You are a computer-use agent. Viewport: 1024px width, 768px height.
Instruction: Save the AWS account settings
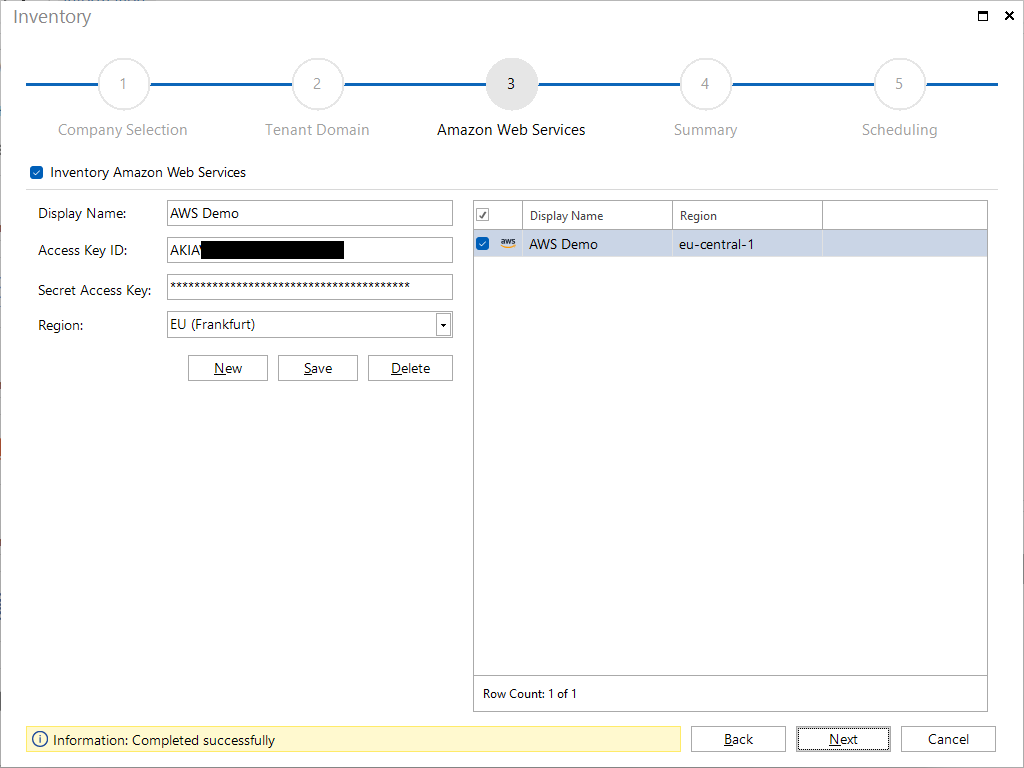pyautogui.click(x=318, y=368)
